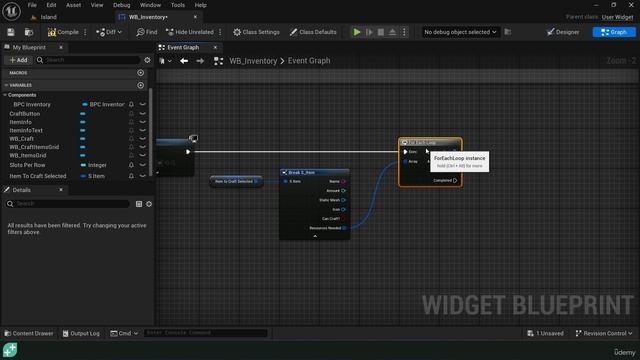Viewport: 640px width, 360px height.
Task: Close the WB_Inventory tab
Action: click(x=195, y=17)
